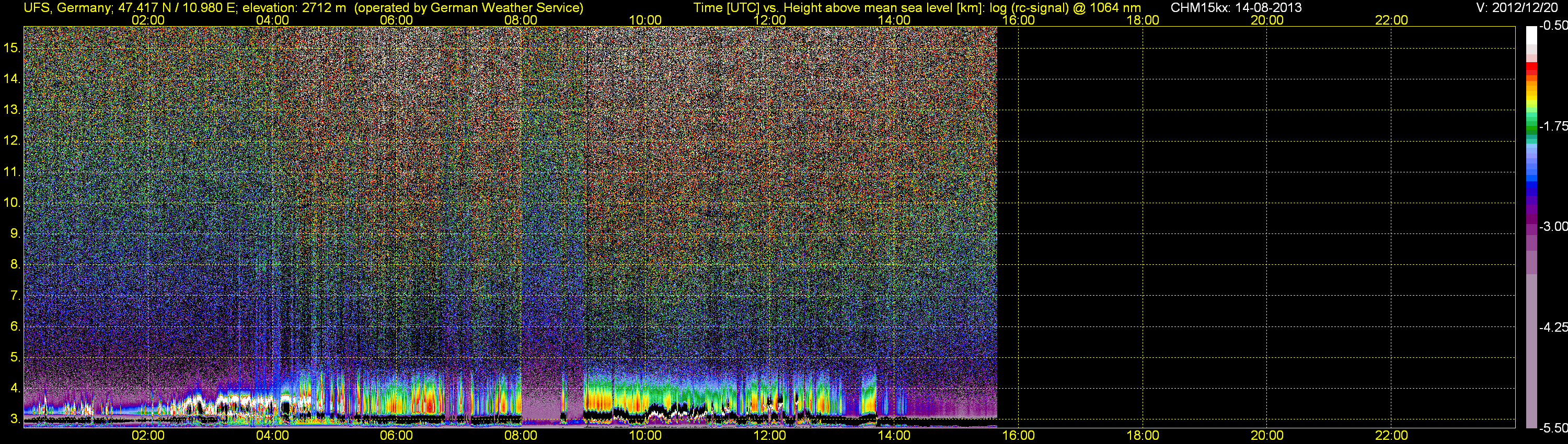Screen dimensions: 1568x444
Task: Click the green band near -1.75 on the scale
Action: point(1531,126)
